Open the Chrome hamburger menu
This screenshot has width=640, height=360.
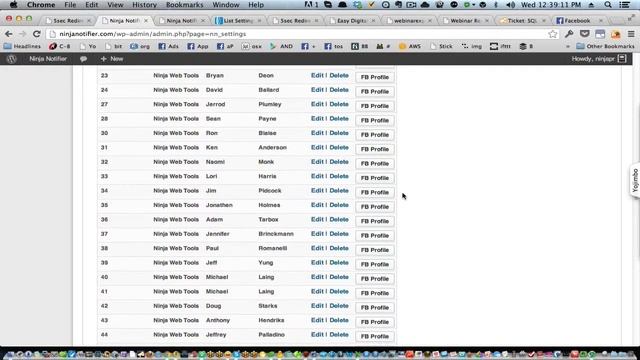pos(631,34)
